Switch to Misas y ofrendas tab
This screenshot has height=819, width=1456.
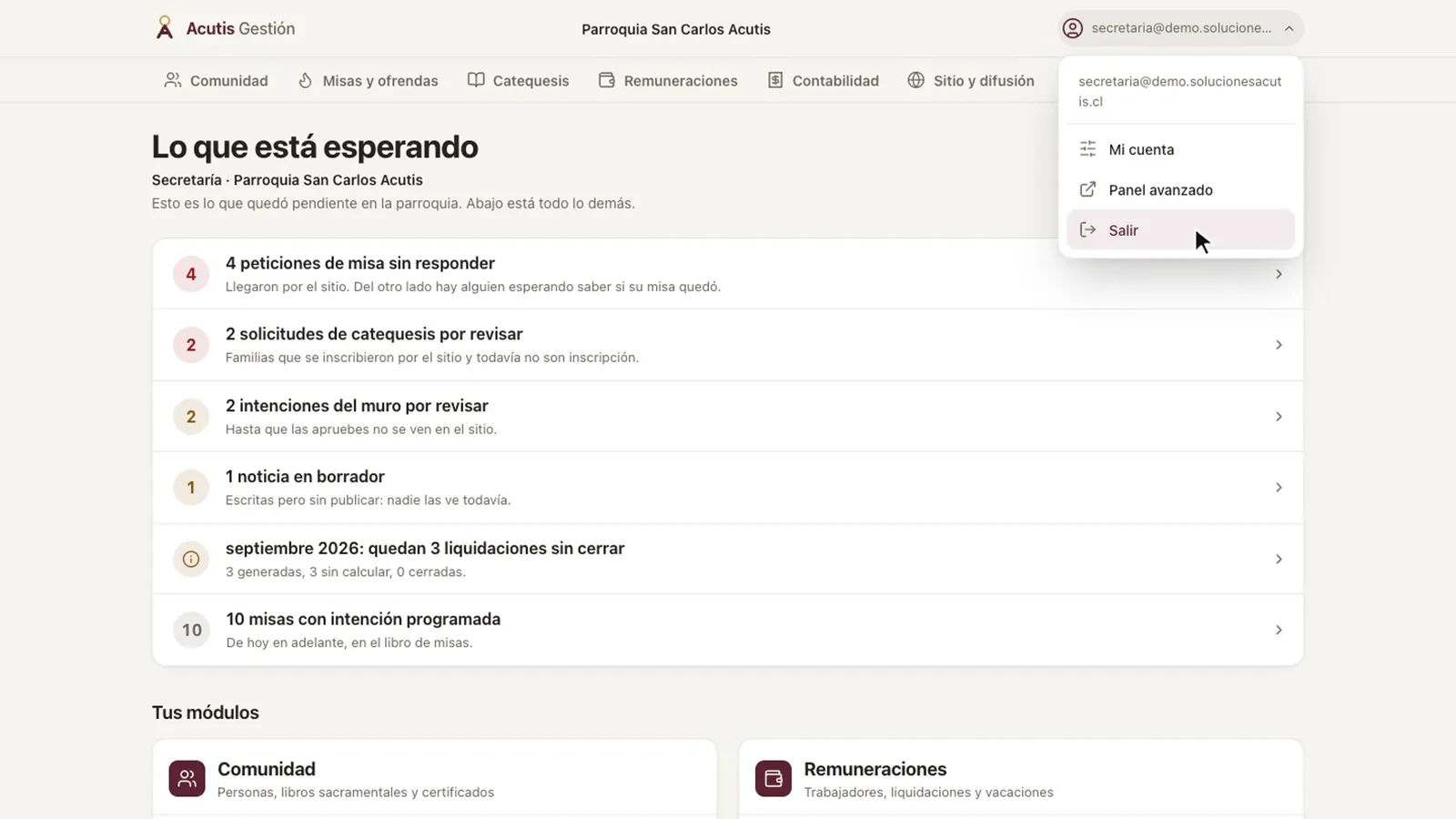[368, 80]
